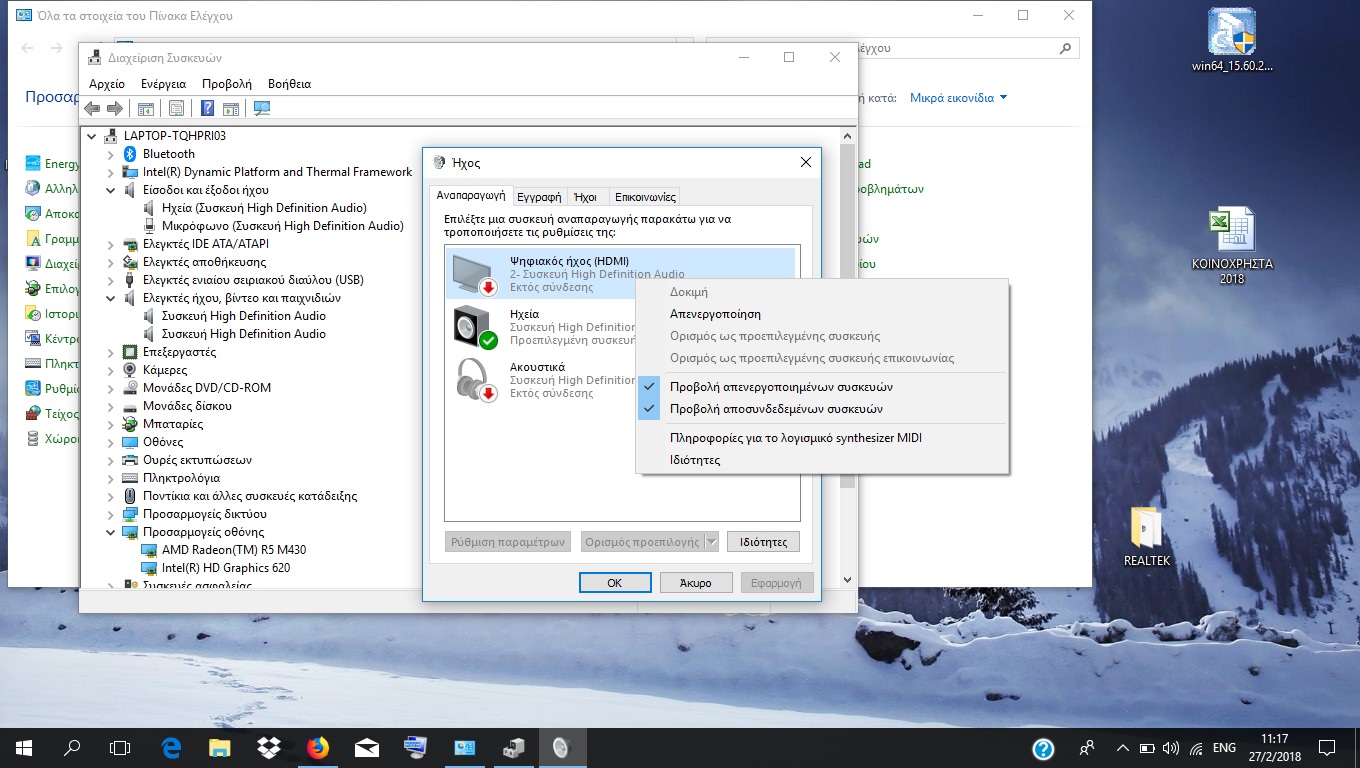This screenshot has width=1360, height=768.
Task: Click the OK button in Sound dialog
Action: [615, 582]
